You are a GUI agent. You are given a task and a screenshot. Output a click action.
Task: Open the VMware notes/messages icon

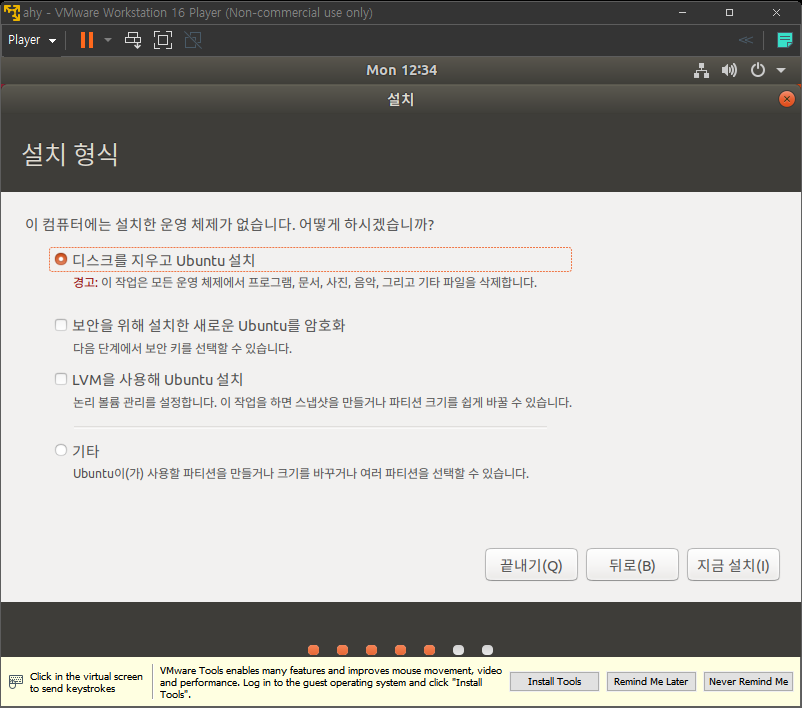click(784, 40)
